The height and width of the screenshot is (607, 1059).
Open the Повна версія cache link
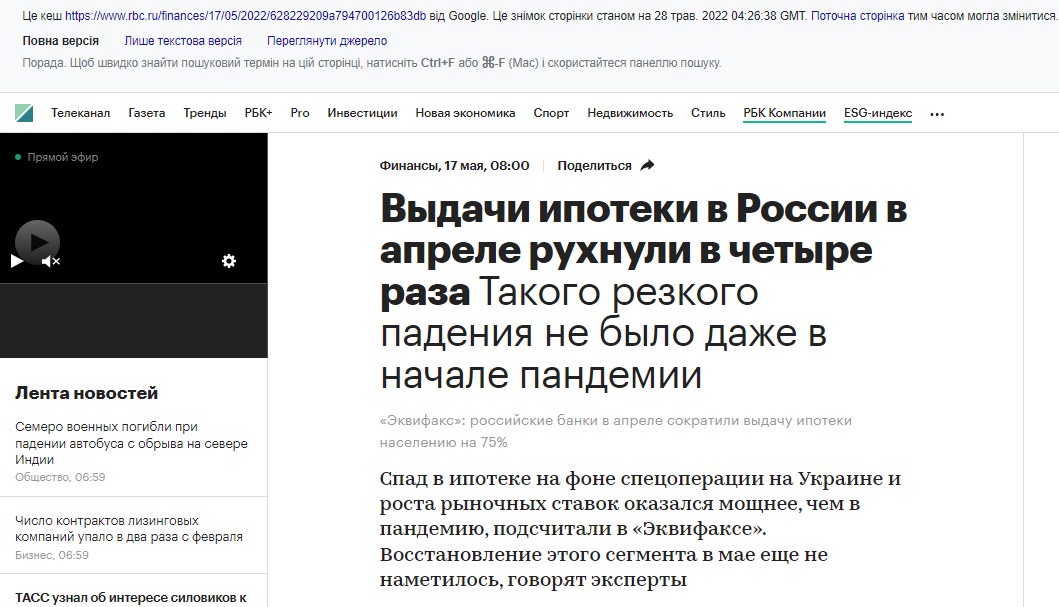[61, 41]
